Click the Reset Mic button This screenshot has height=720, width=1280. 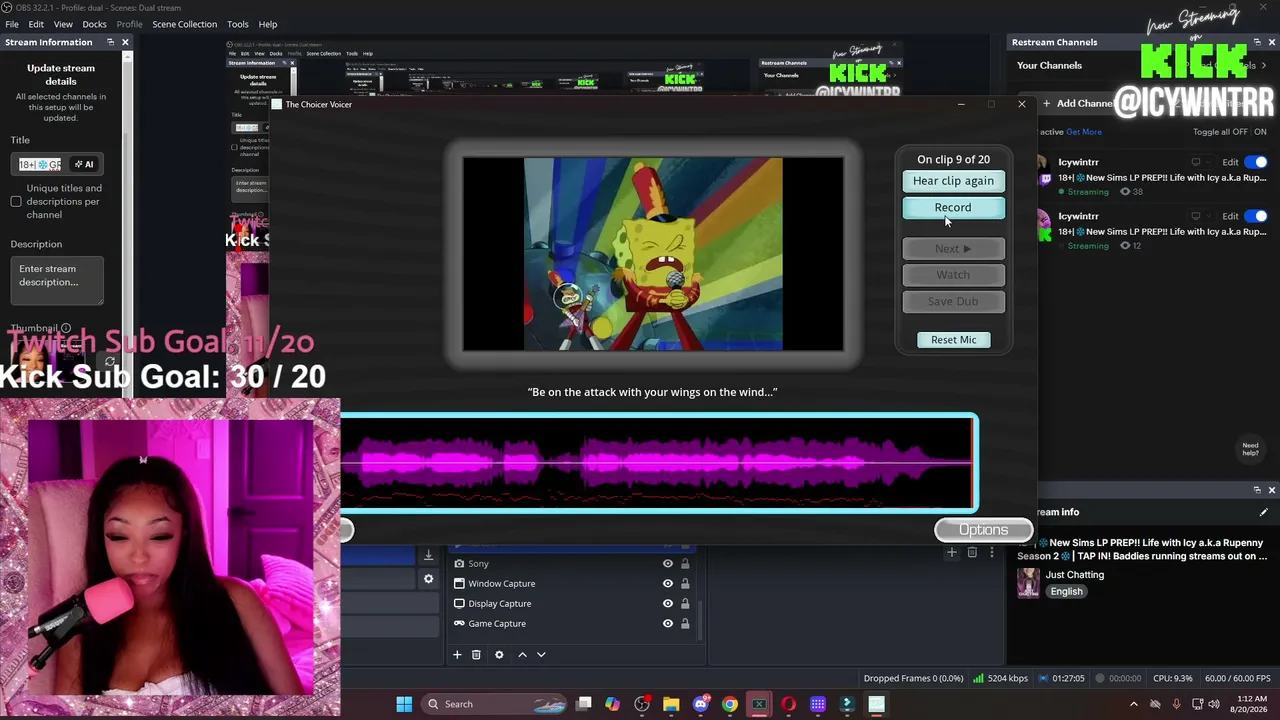pos(953,340)
